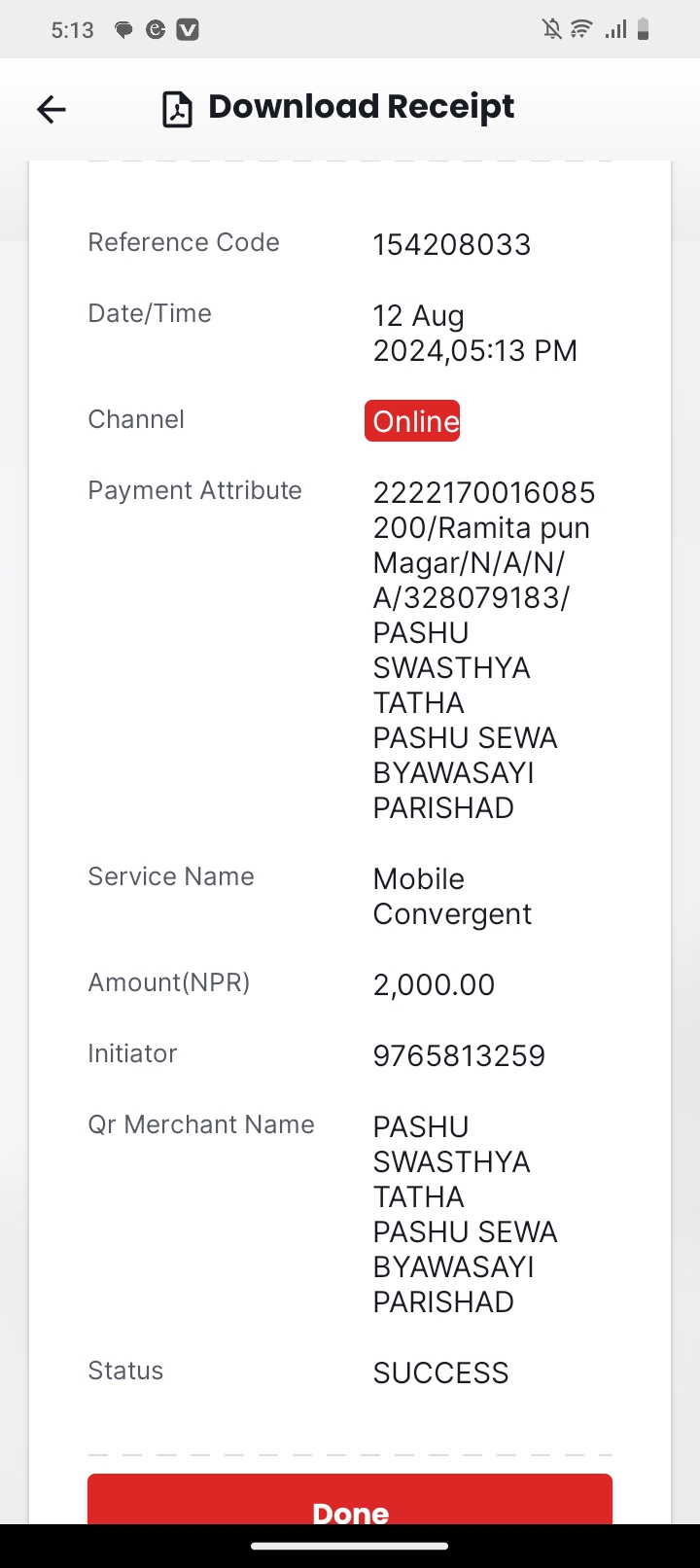The width and height of the screenshot is (700, 1568).
Task: Tap the Wi-Fi status icon
Action: (581, 29)
